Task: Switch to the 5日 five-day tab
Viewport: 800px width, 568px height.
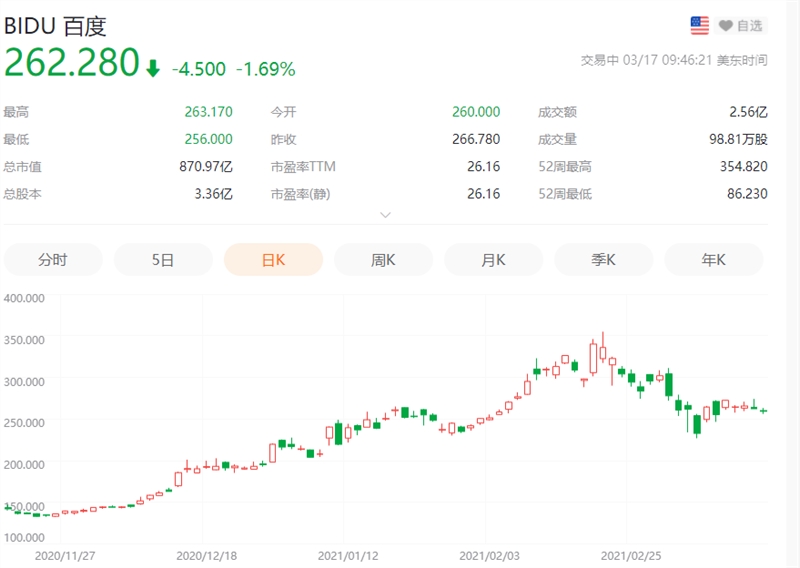Action: pyautogui.click(x=163, y=260)
